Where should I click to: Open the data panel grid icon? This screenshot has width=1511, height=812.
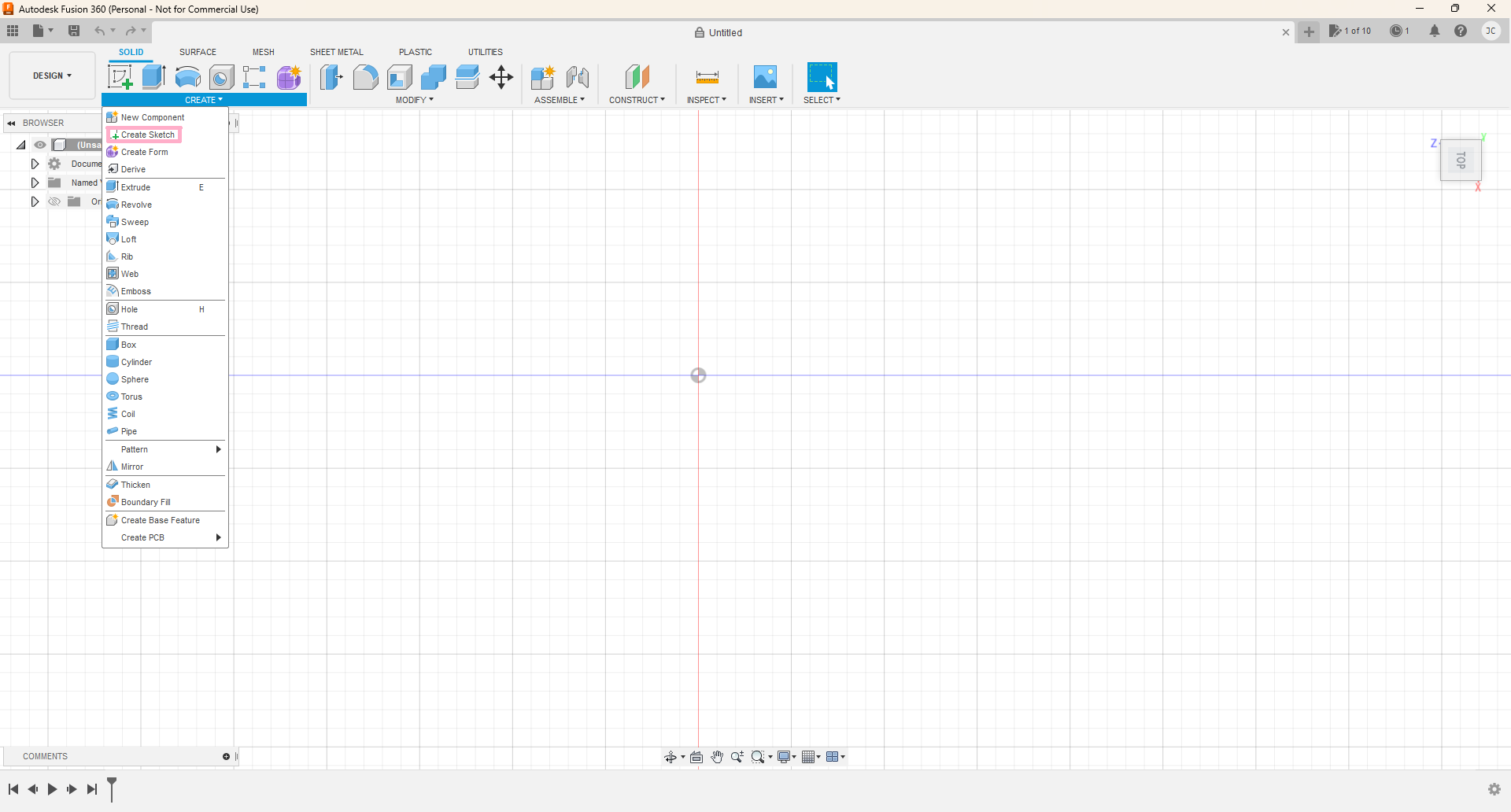13,31
